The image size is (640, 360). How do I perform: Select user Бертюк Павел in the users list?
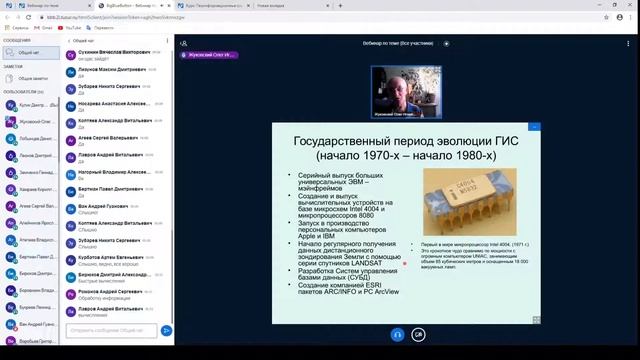click(x=31, y=257)
